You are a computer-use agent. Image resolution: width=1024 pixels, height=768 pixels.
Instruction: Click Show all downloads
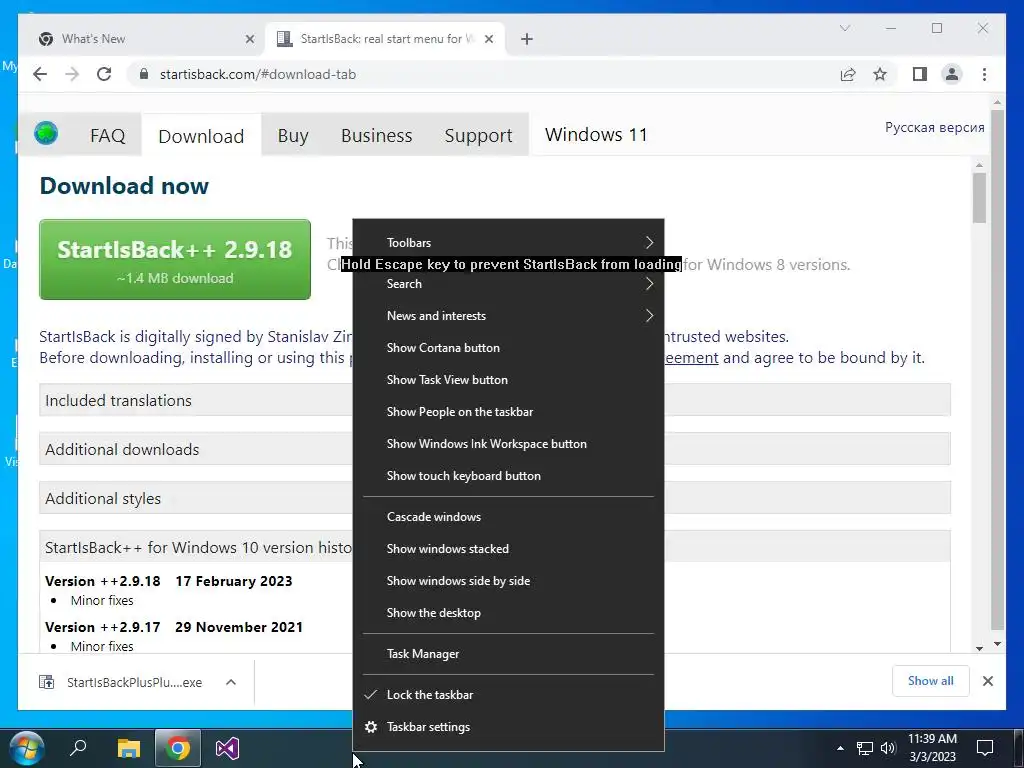tap(931, 681)
